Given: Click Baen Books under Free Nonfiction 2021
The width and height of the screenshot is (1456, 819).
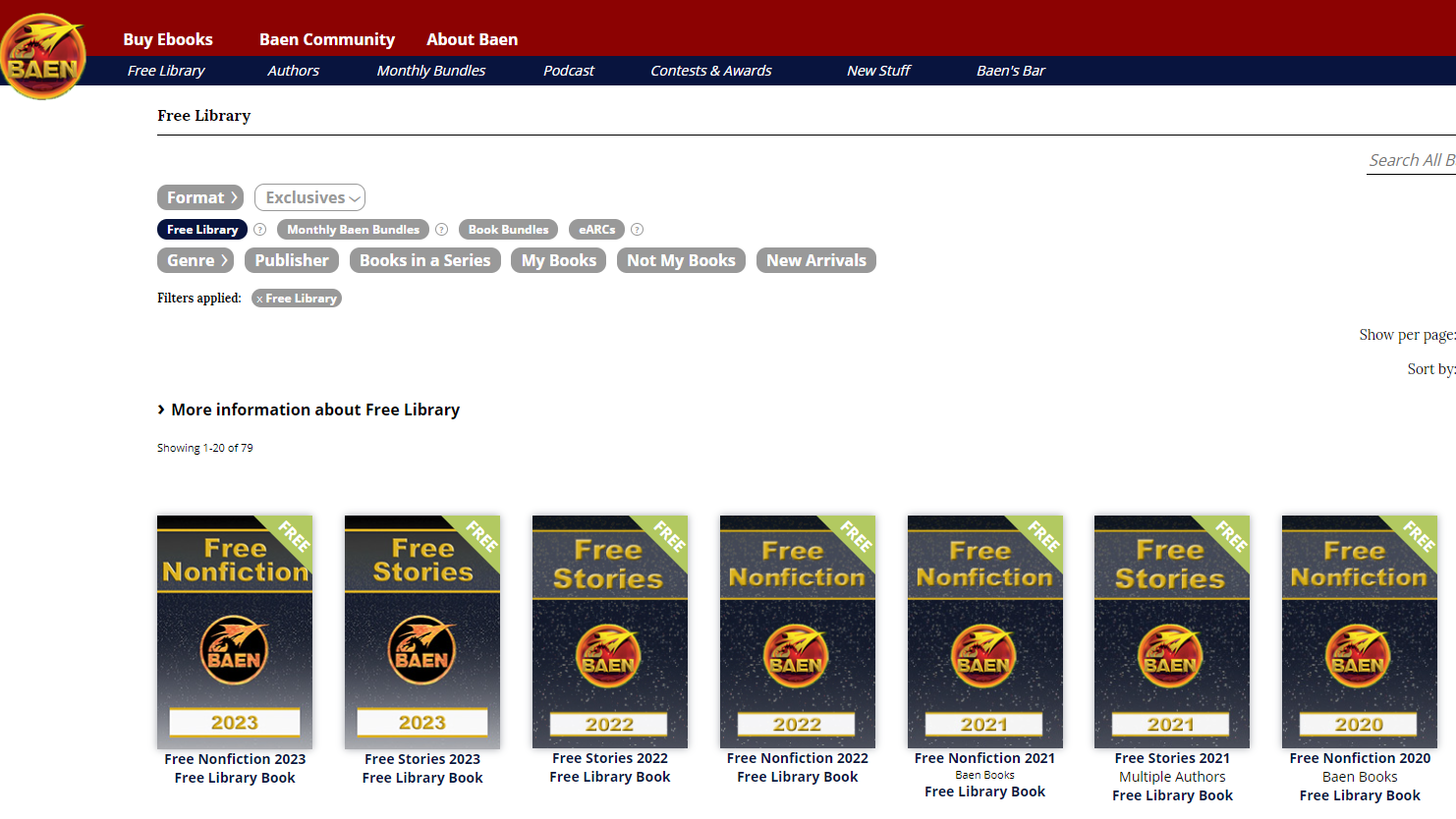Looking at the screenshot, I should click(985, 775).
